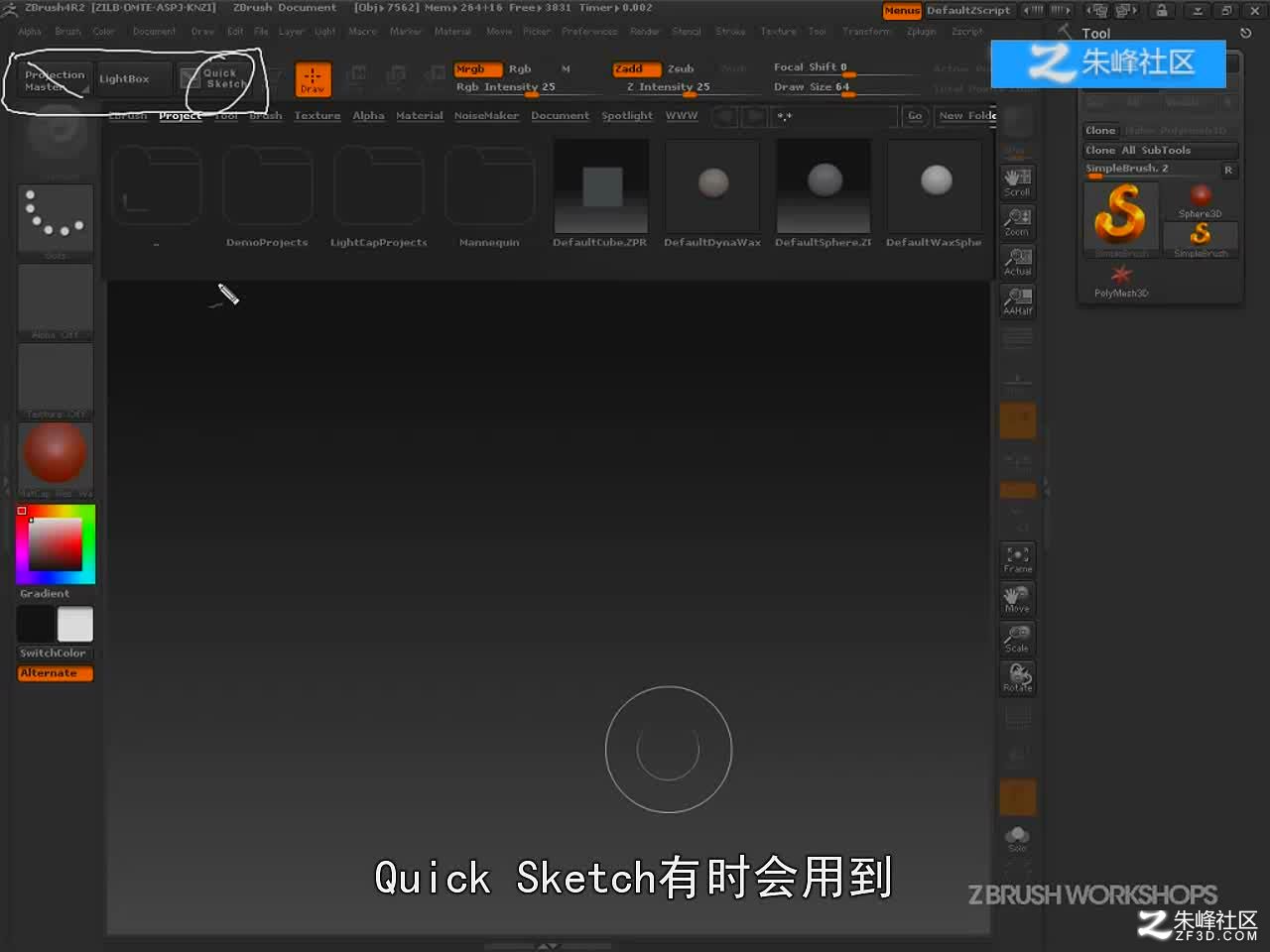
Task: Click the New Folder button
Action: 967,116
